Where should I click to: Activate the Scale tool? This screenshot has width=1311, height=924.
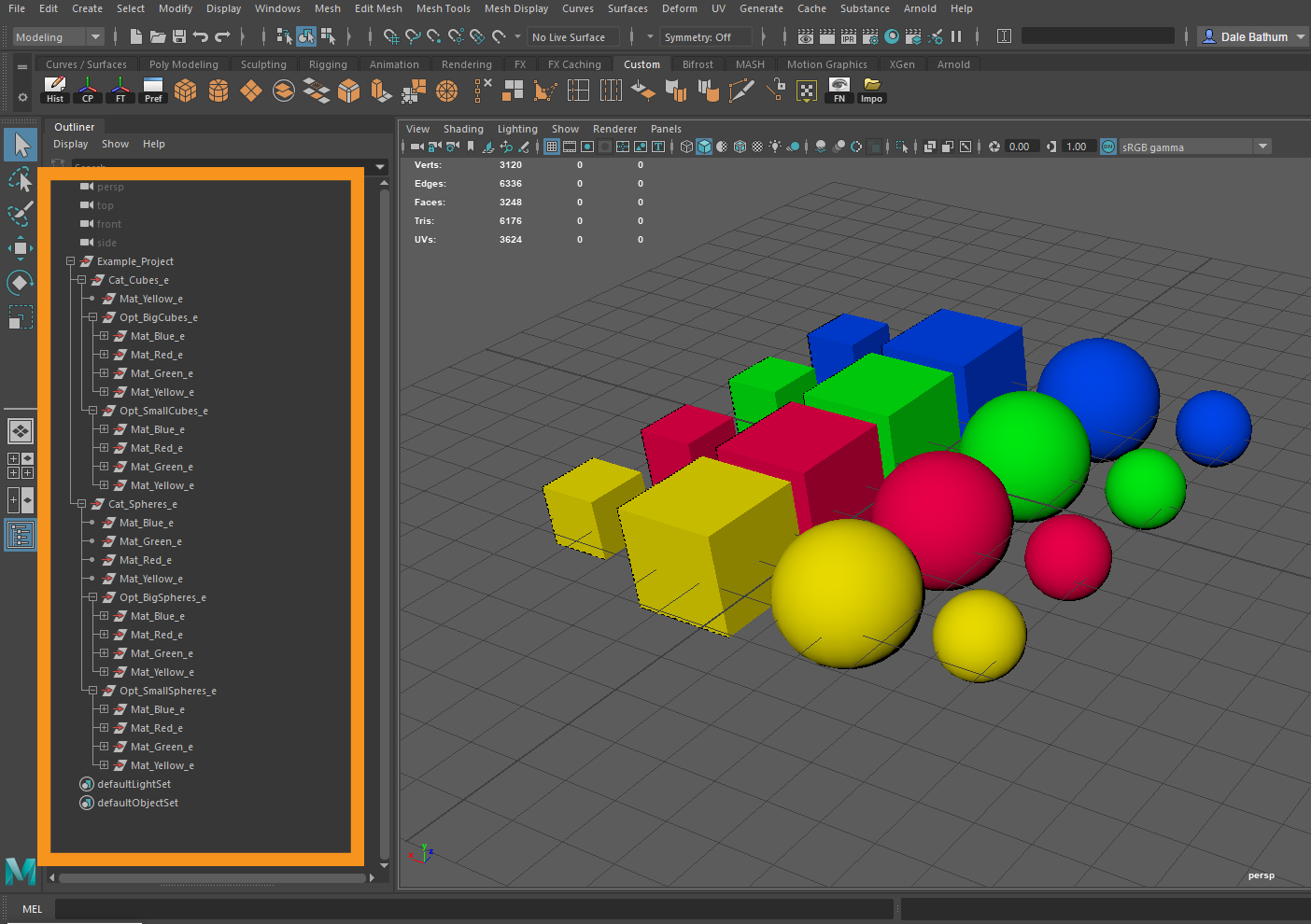pos(21,317)
